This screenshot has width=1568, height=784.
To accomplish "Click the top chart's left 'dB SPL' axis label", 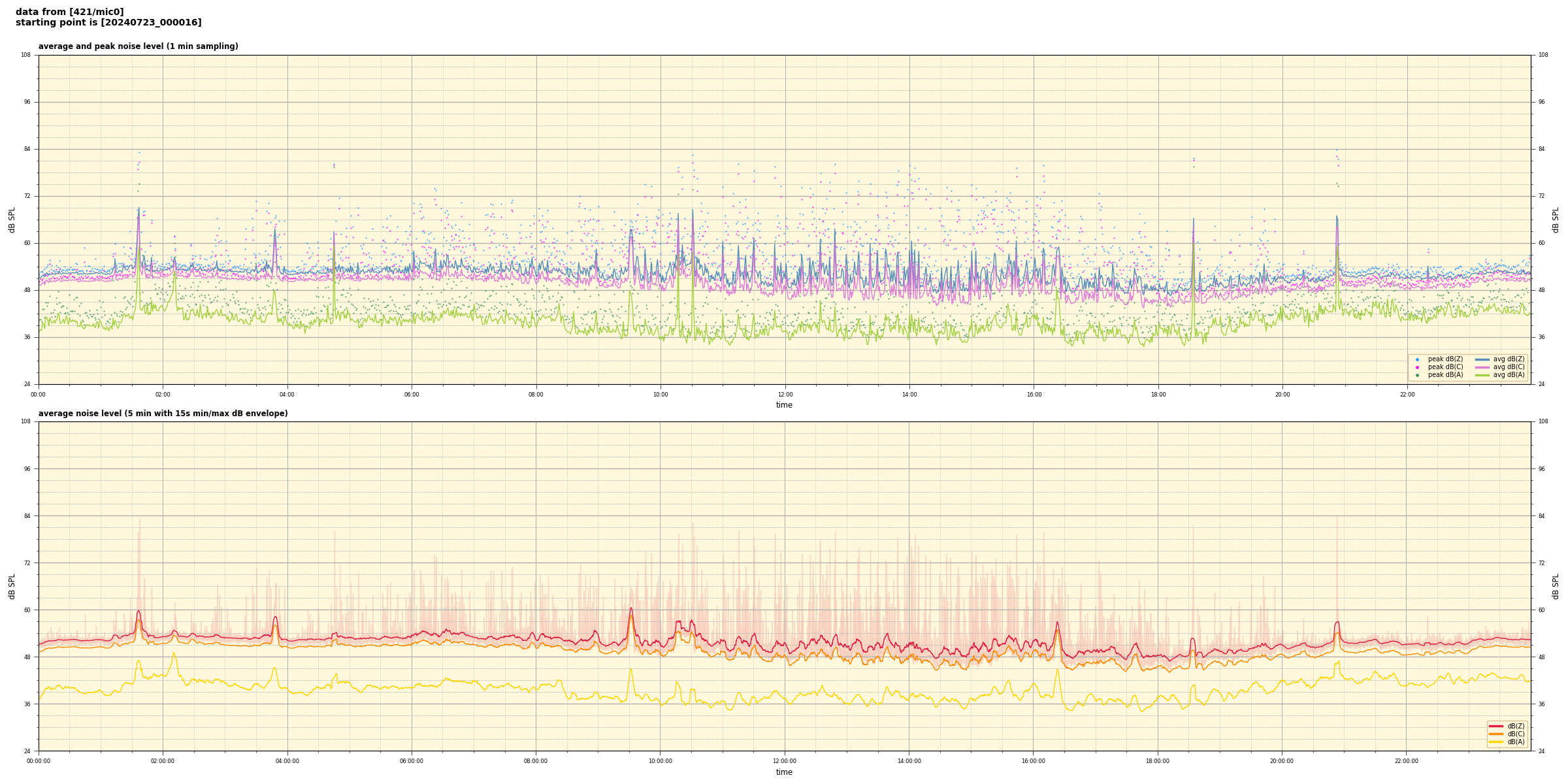I will point(12,220).
